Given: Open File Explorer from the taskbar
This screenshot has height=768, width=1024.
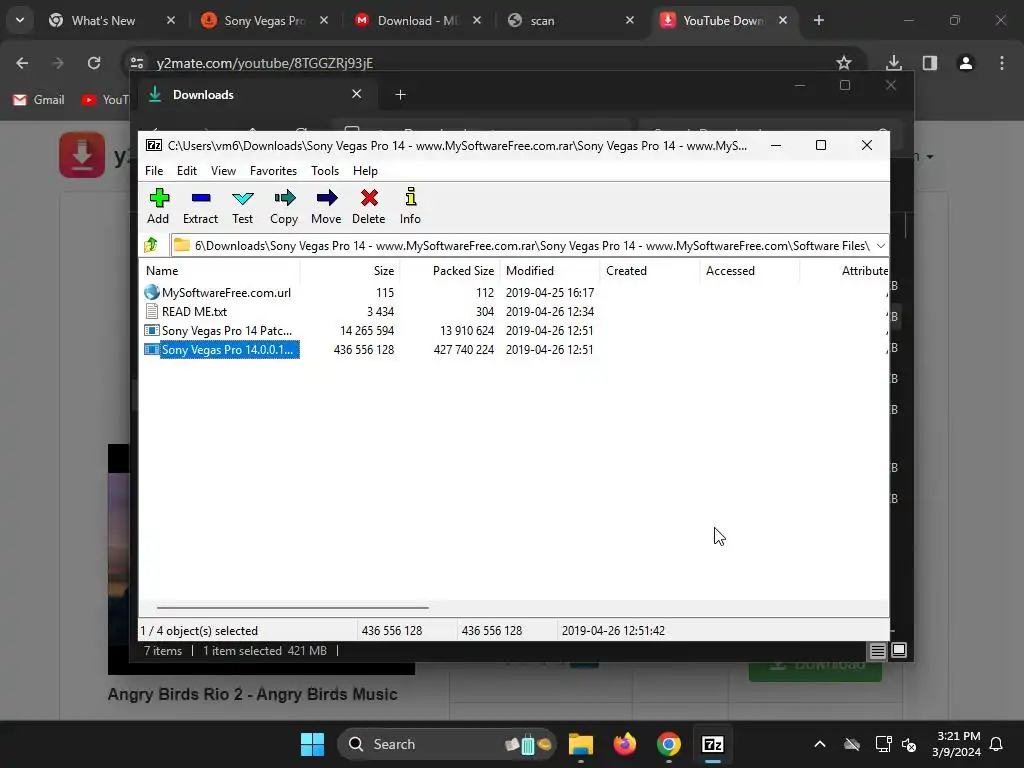Looking at the screenshot, I should point(581,744).
